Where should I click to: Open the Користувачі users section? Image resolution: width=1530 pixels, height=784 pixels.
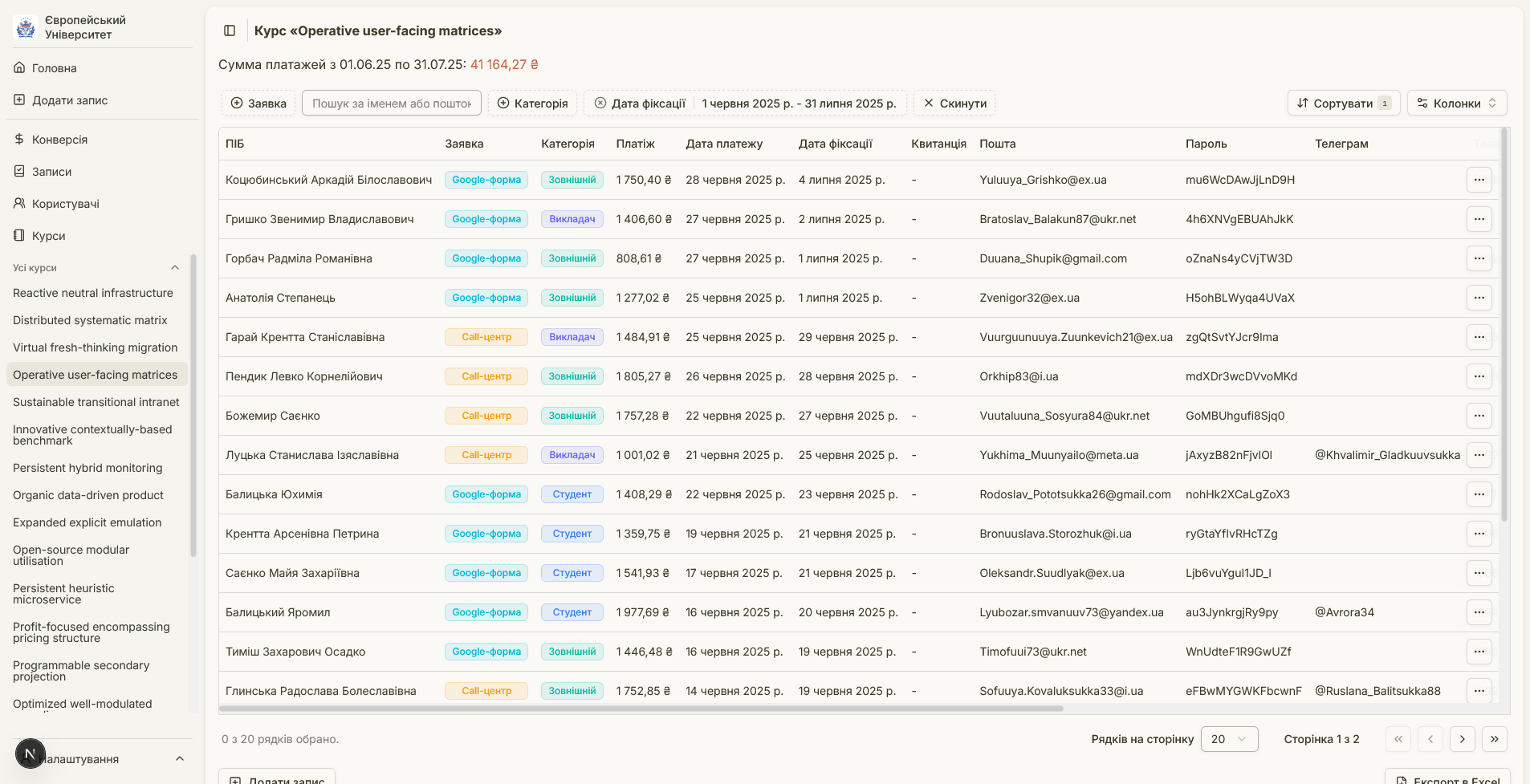click(65, 204)
